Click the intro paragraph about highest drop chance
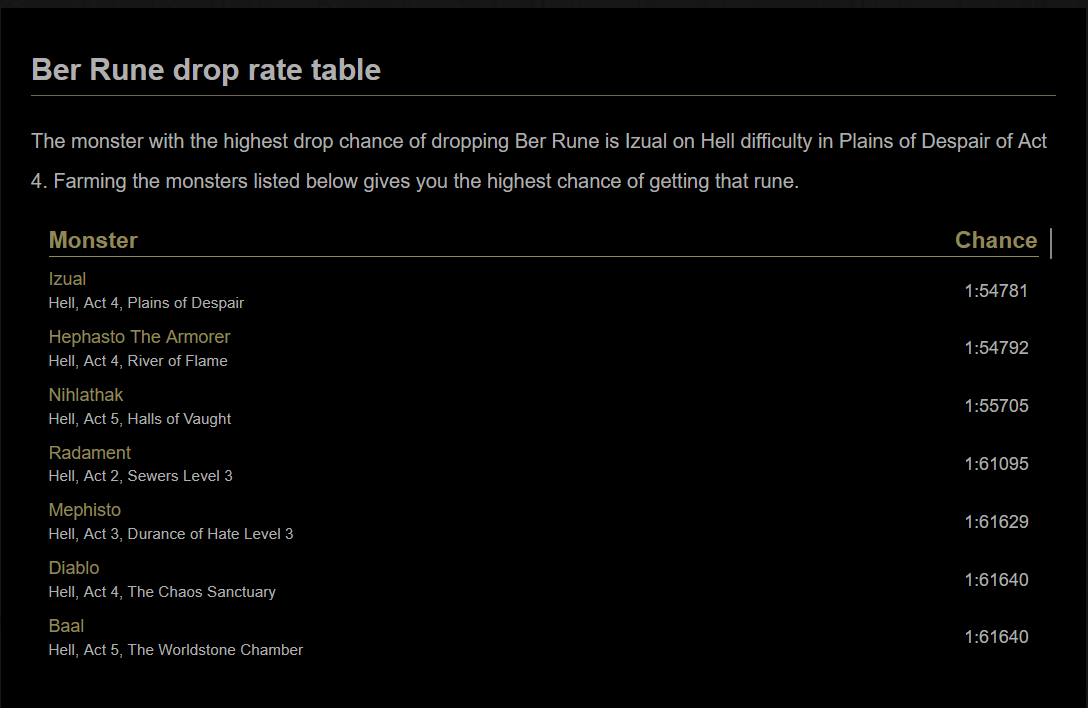This screenshot has height=708, width=1088. 539,161
